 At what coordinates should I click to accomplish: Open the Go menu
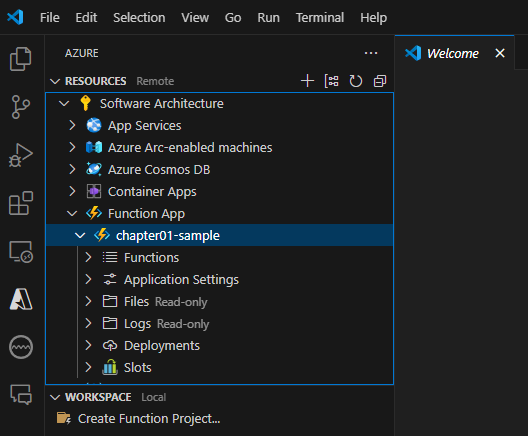click(x=233, y=18)
